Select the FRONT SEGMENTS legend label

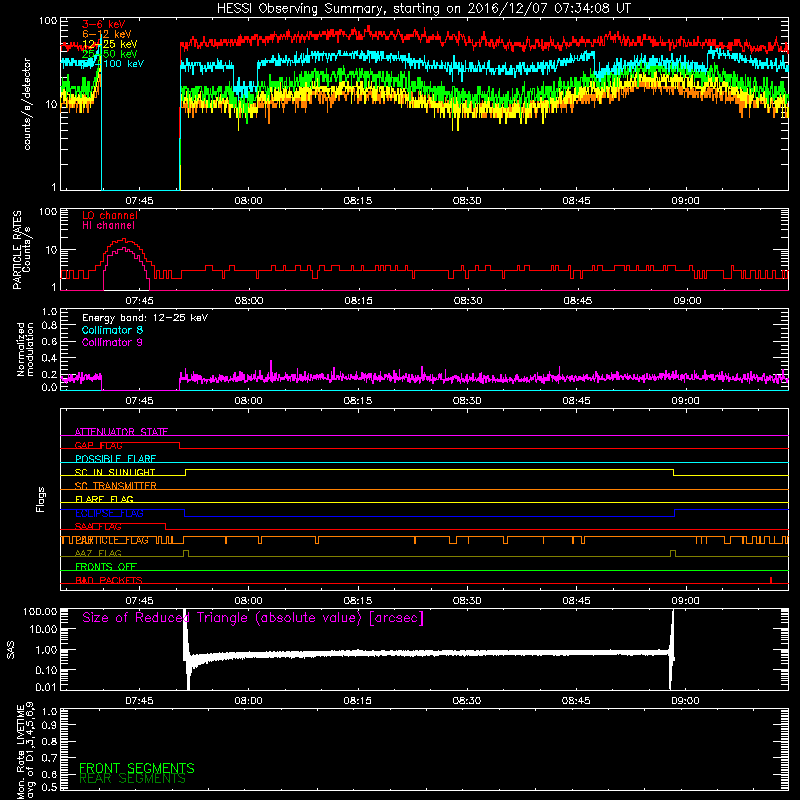(x=137, y=768)
